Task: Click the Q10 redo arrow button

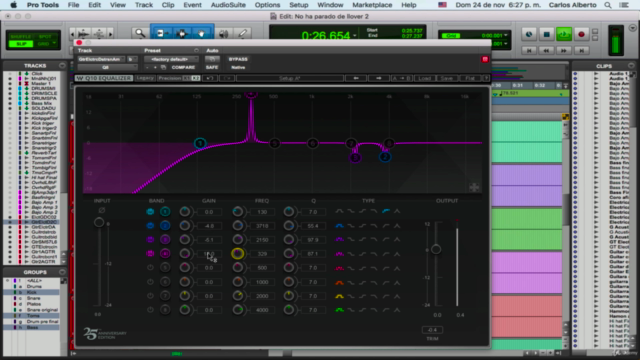Action: pos(227,78)
